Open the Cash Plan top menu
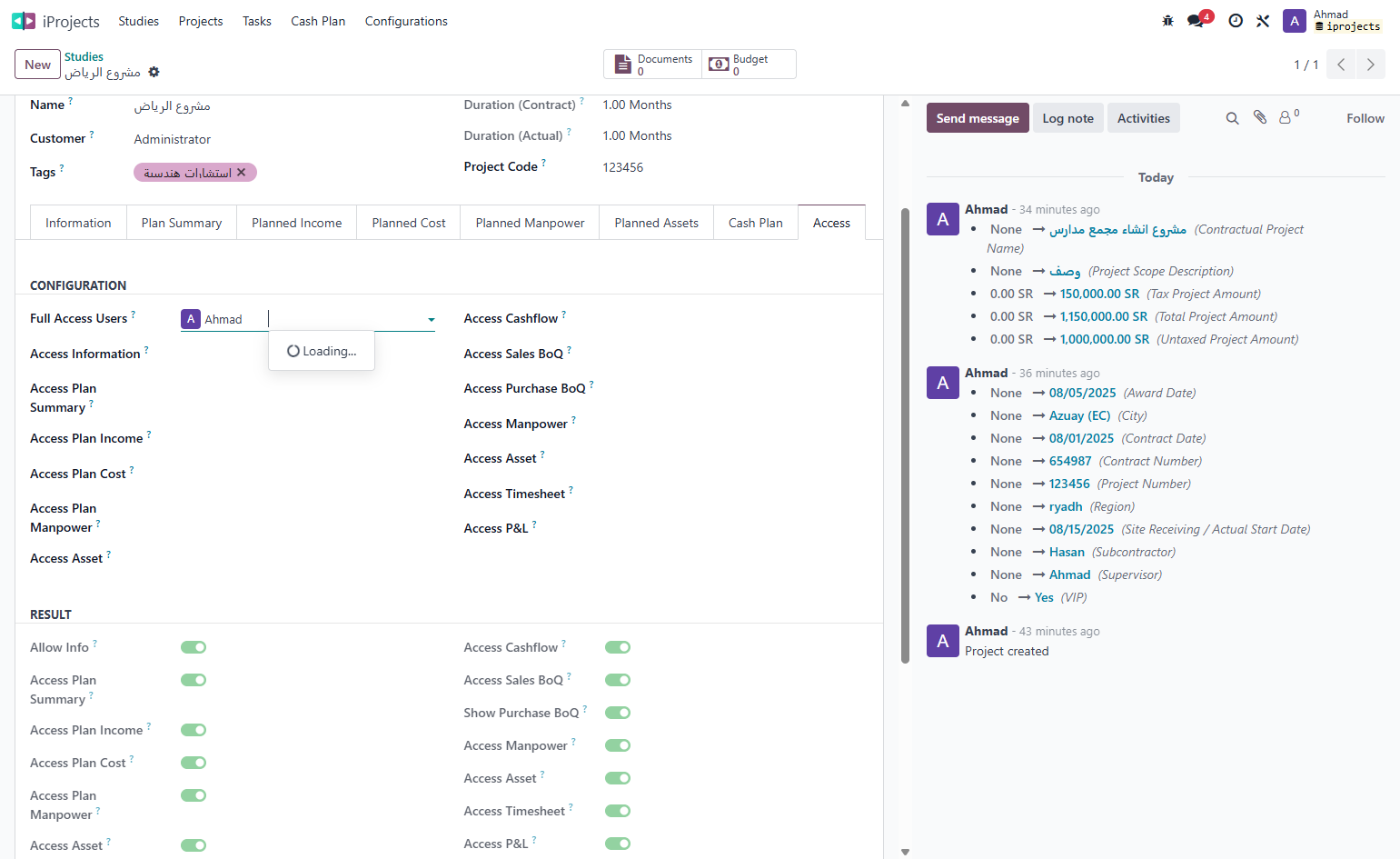Screen dimensions: 1400x859 (x=318, y=21)
